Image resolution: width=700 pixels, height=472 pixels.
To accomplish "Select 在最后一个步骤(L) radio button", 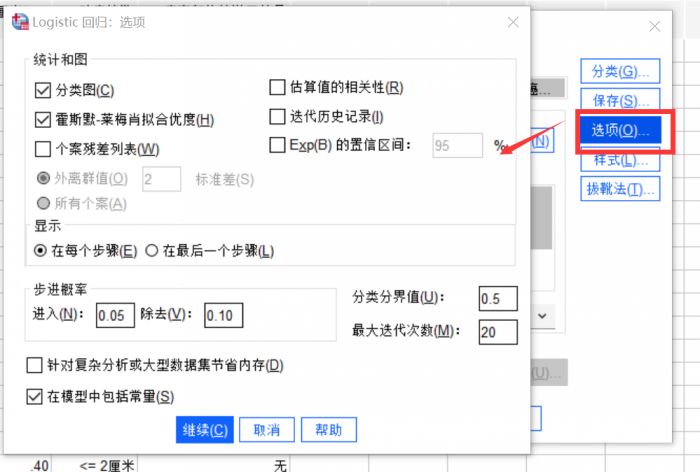I will pos(152,251).
